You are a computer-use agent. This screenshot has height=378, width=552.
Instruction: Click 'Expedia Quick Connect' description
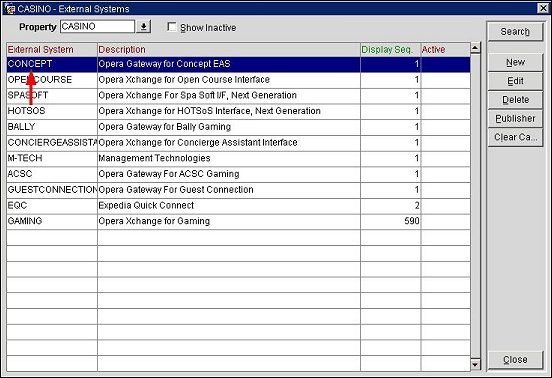(x=146, y=205)
